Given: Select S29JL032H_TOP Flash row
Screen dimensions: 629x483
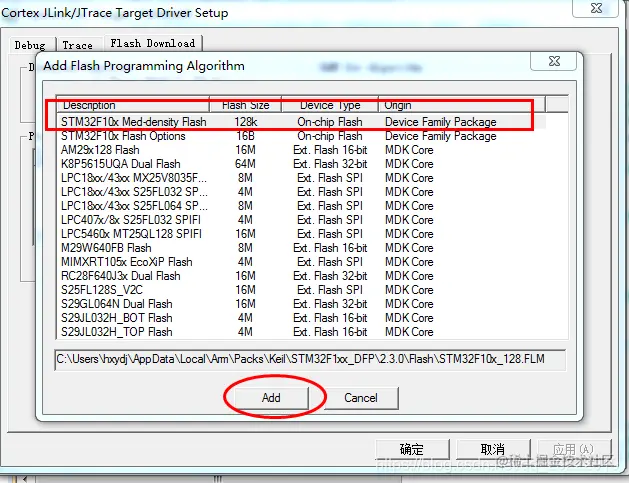Looking at the screenshot, I should pos(301,332).
